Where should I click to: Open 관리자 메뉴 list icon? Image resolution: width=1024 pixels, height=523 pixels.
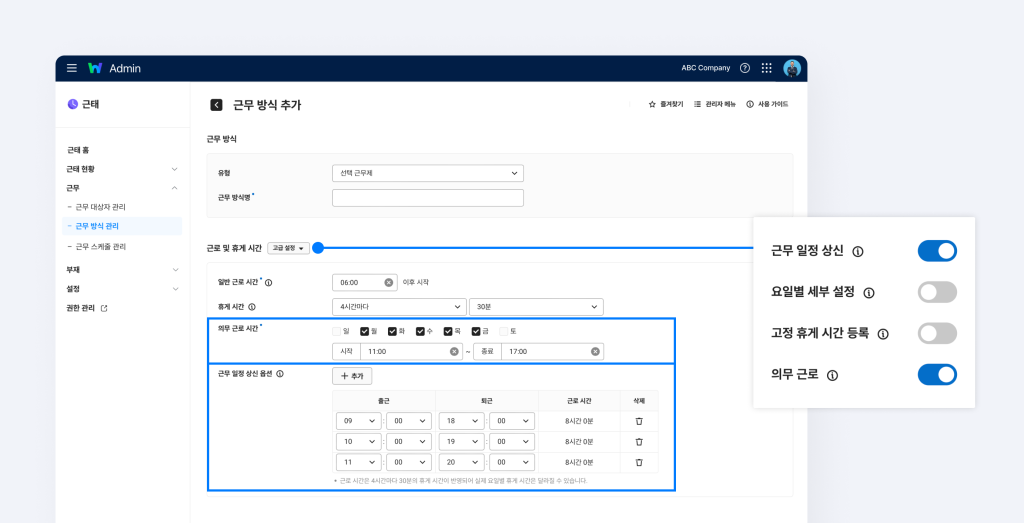pos(697,104)
